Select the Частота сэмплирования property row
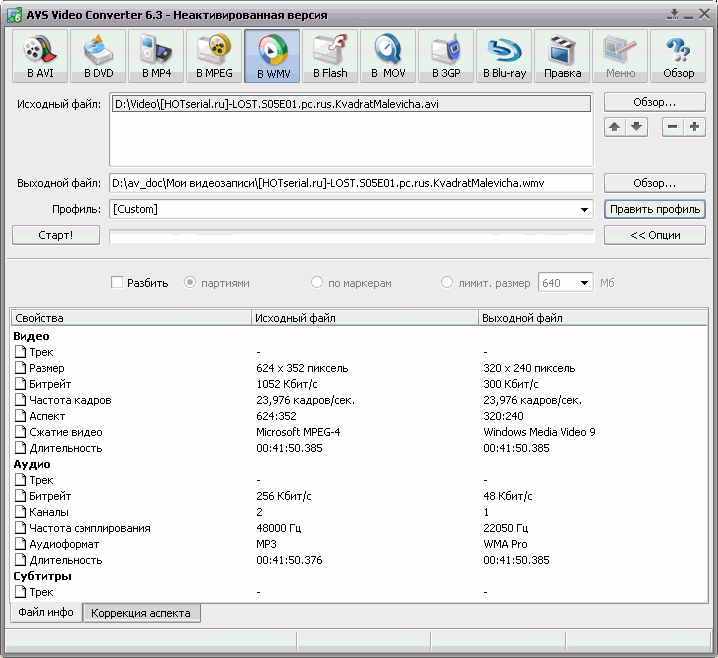Viewport: 718px width, 658px height. pyautogui.click(x=359, y=528)
